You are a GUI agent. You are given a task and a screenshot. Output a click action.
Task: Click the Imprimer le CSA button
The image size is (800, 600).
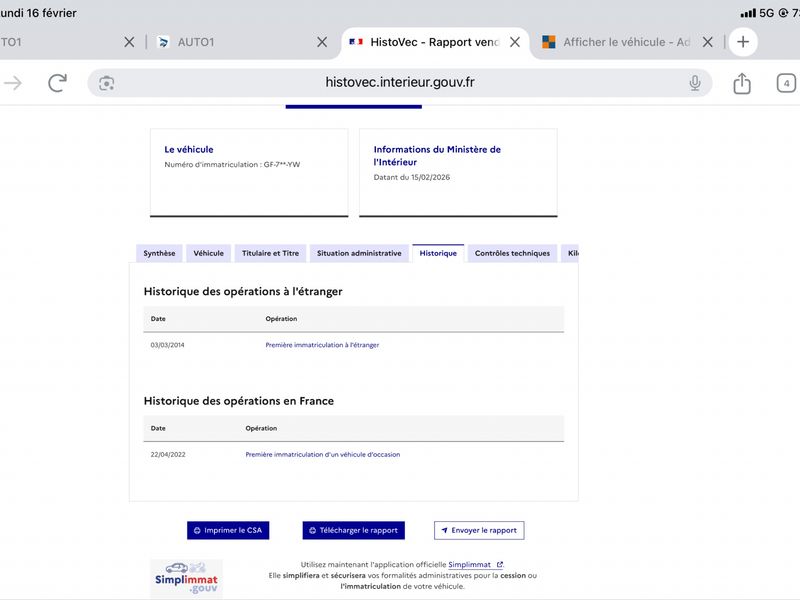point(228,530)
